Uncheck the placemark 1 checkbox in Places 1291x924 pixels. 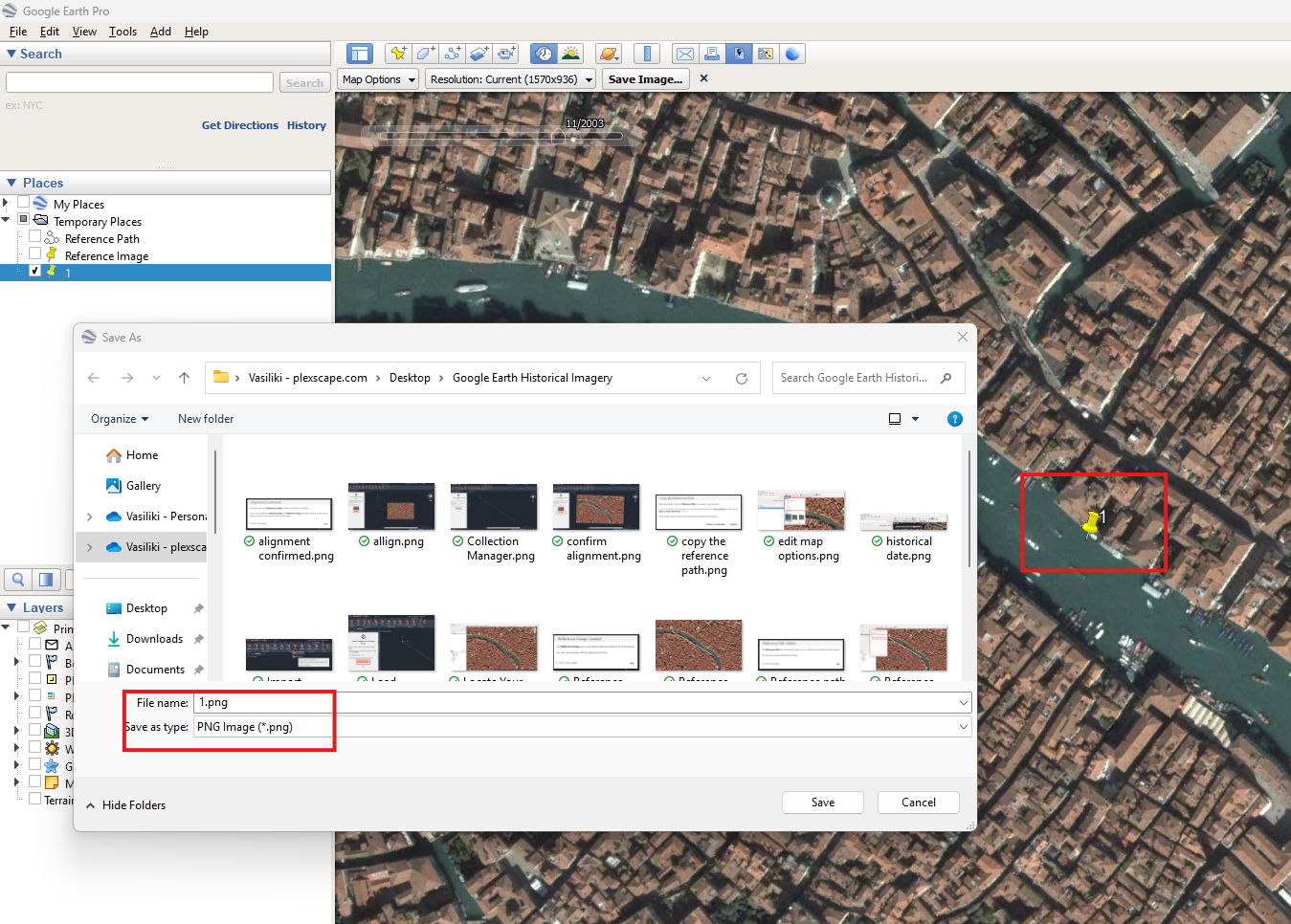tap(35, 272)
